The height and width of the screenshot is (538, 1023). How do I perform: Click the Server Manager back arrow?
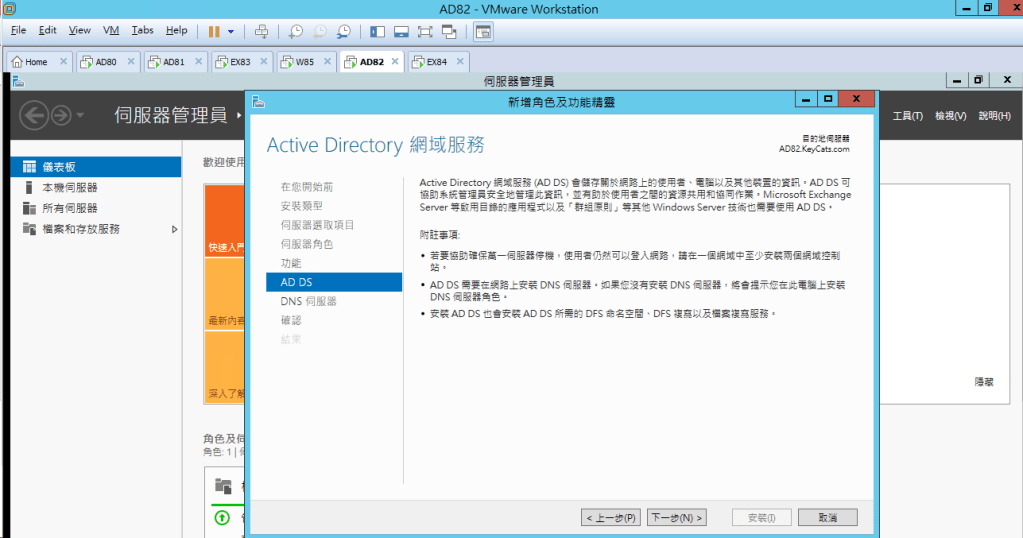pyautogui.click(x=33, y=116)
